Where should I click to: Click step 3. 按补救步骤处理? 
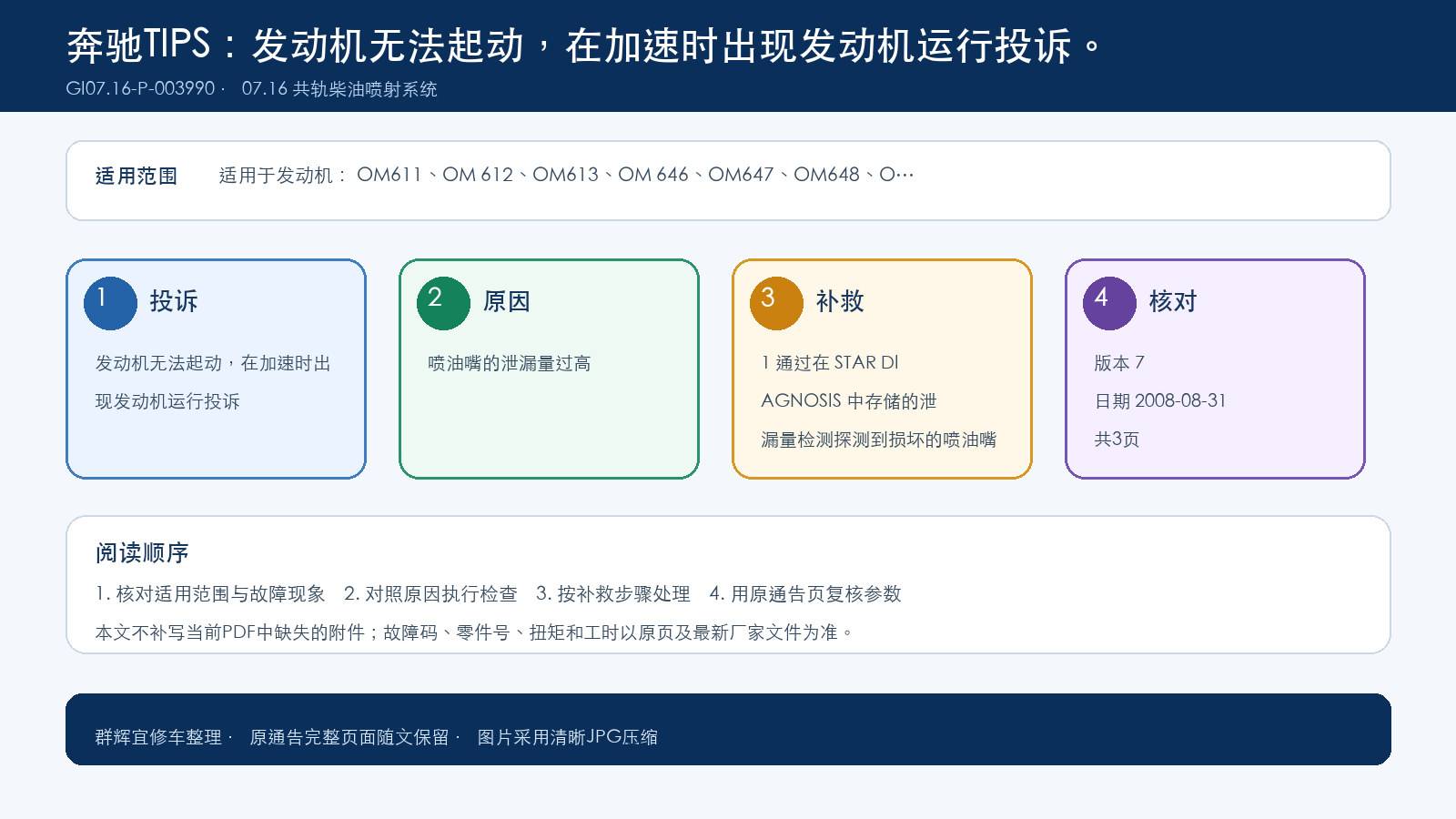(x=613, y=594)
